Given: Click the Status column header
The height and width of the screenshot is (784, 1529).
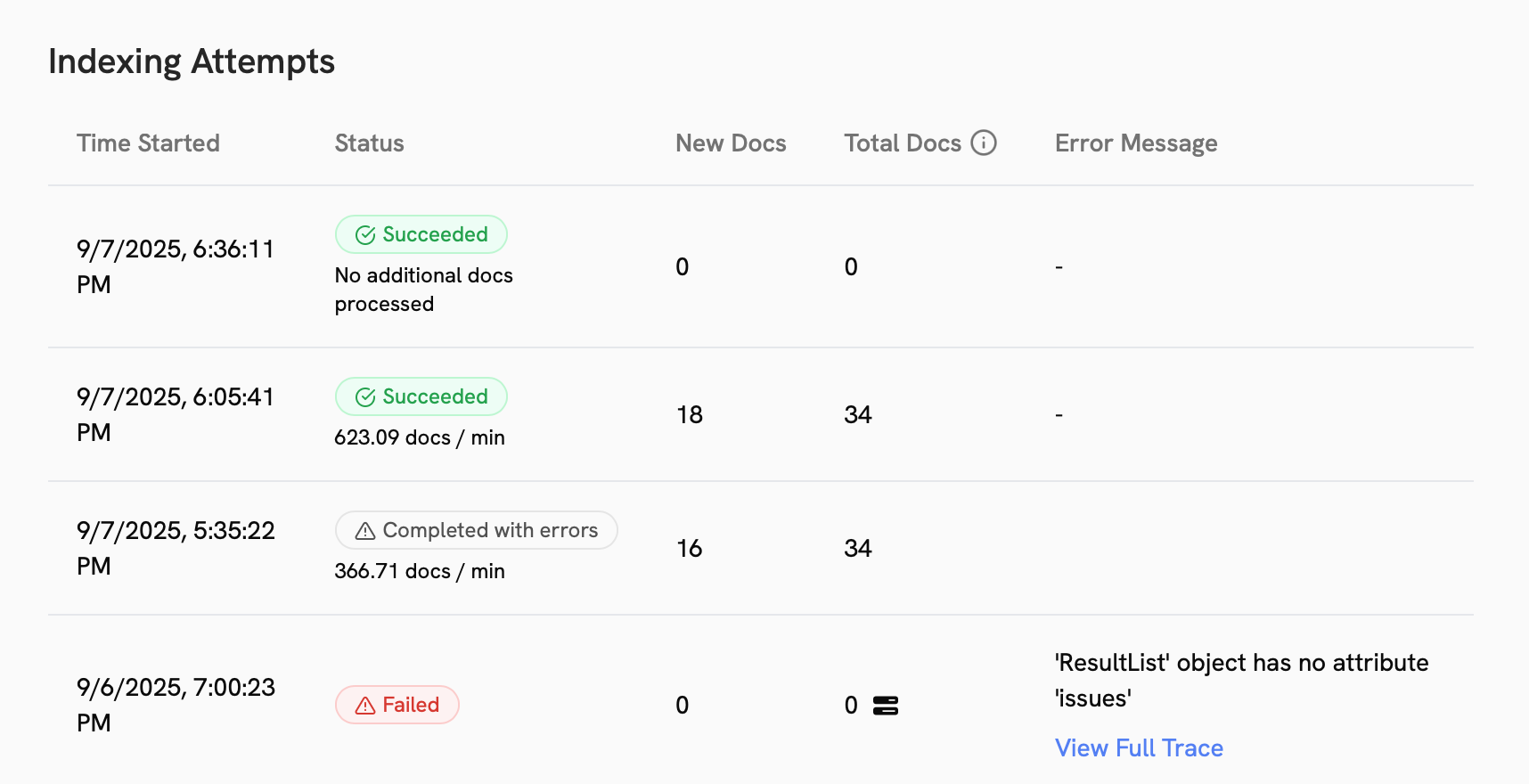Looking at the screenshot, I should [369, 143].
